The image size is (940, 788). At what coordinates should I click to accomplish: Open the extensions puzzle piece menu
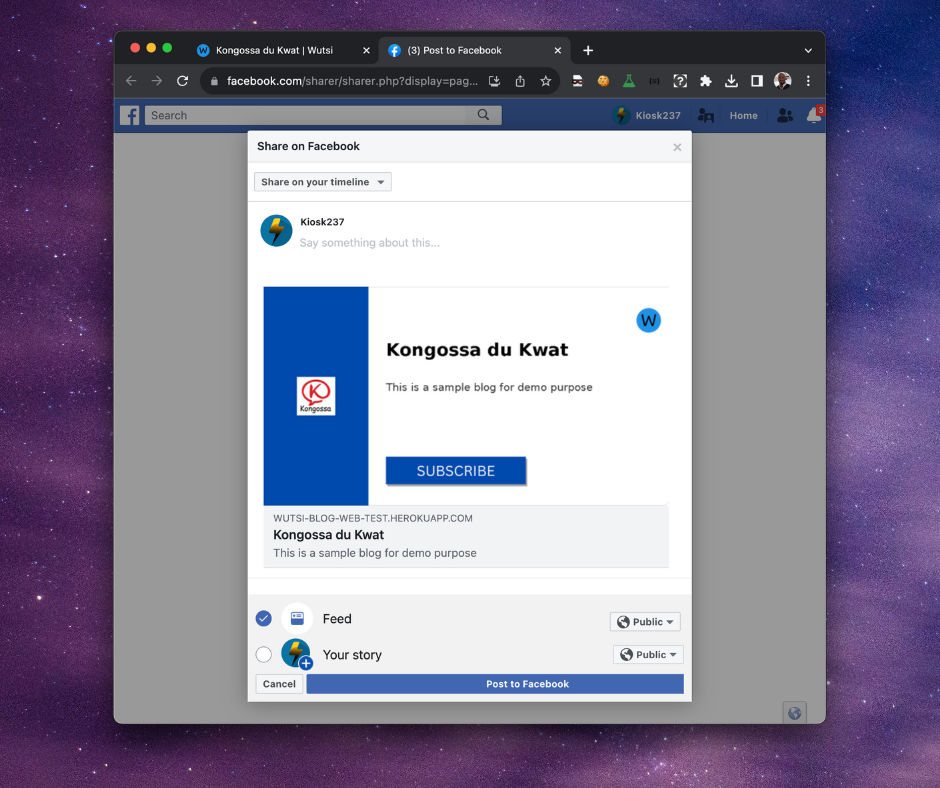pyautogui.click(x=706, y=81)
